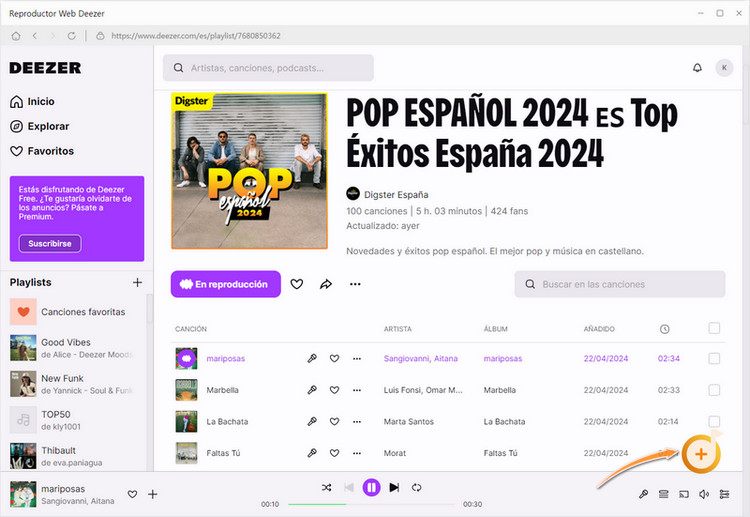The width and height of the screenshot is (750, 517).
Task: Open play queue icon
Action: [x=663, y=494]
